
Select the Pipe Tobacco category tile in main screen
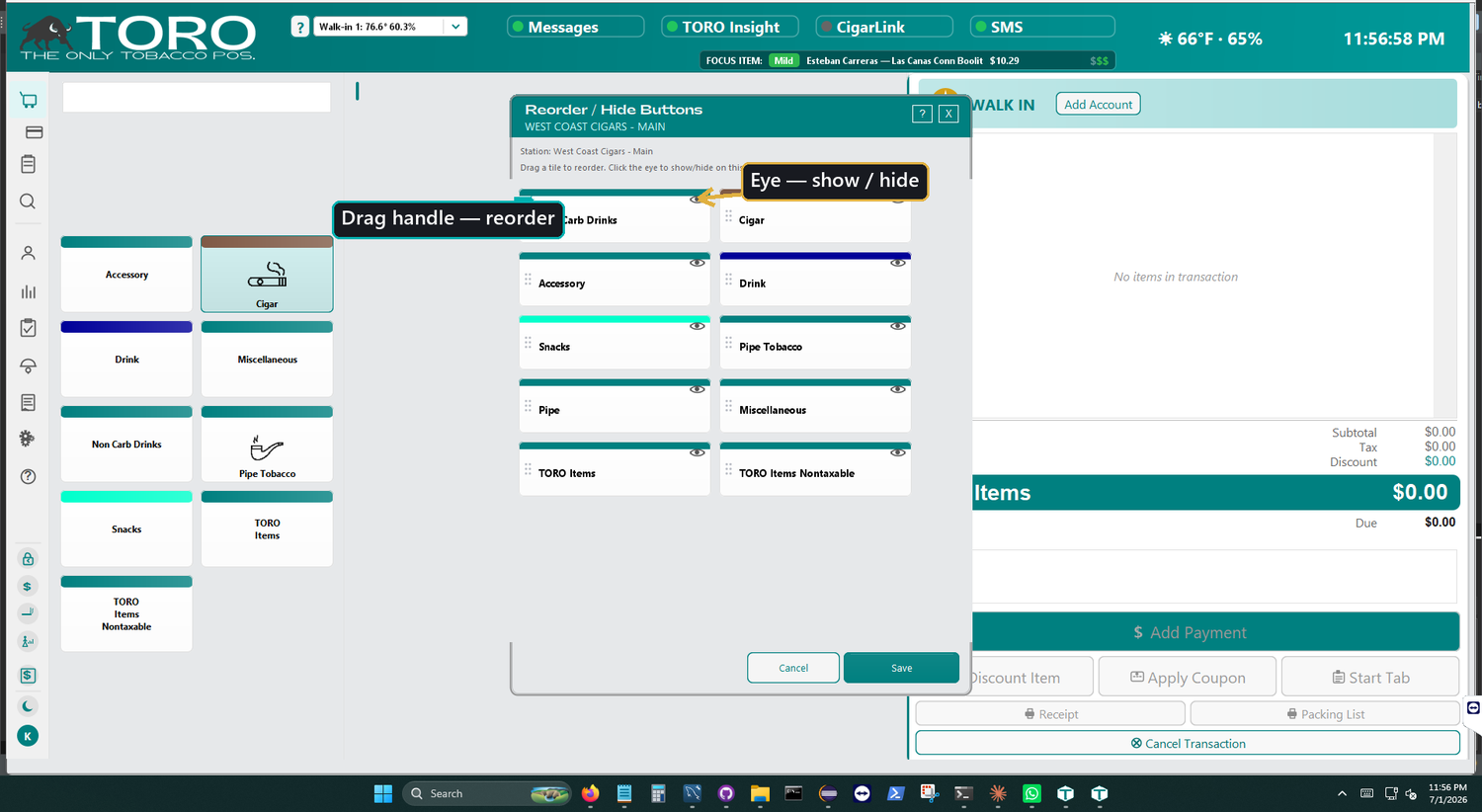267,444
